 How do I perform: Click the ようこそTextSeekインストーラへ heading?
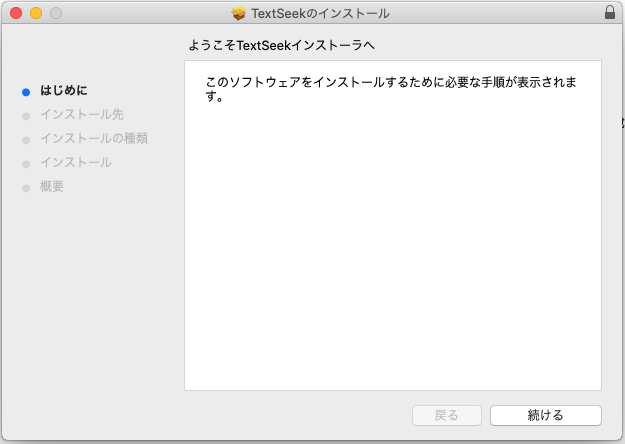288,46
